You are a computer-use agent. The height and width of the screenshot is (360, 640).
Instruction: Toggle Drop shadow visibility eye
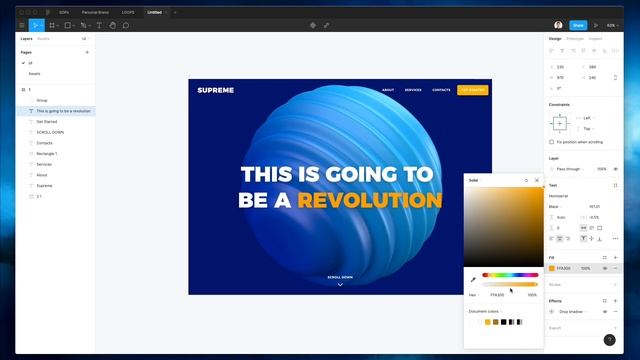[605, 311]
